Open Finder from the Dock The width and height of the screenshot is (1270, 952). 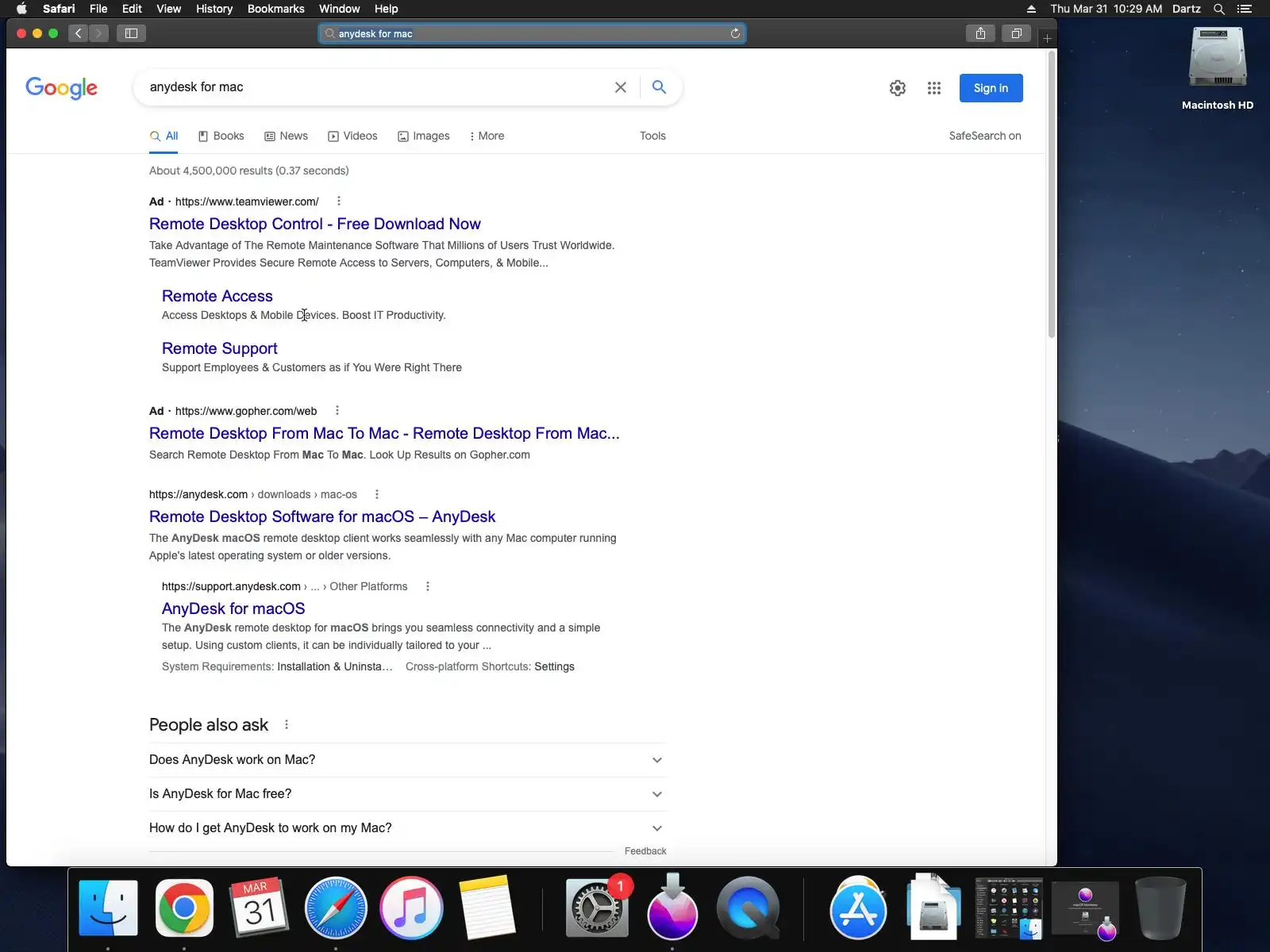pyautogui.click(x=108, y=908)
